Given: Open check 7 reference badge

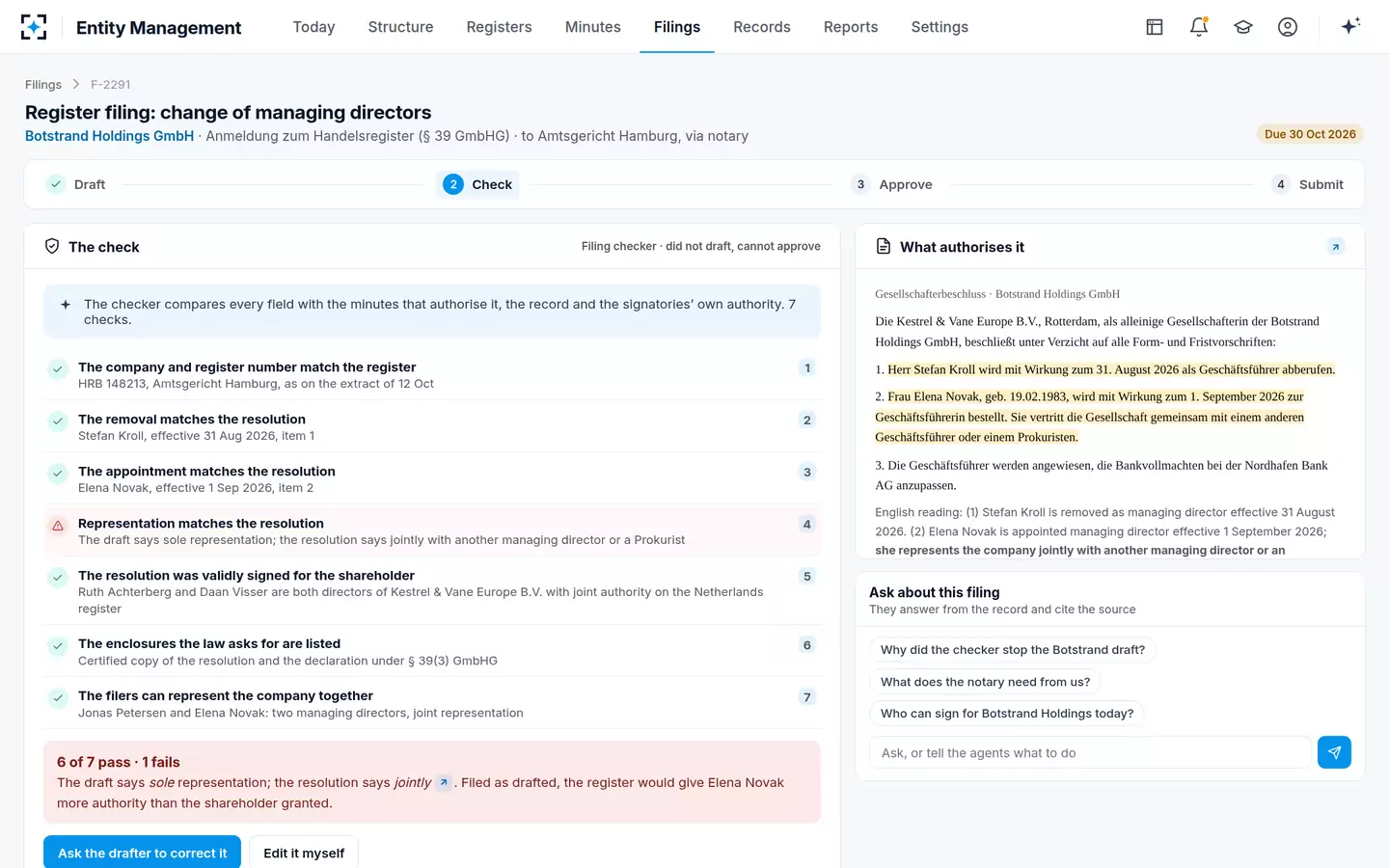Looking at the screenshot, I should (x=807, y=697).
